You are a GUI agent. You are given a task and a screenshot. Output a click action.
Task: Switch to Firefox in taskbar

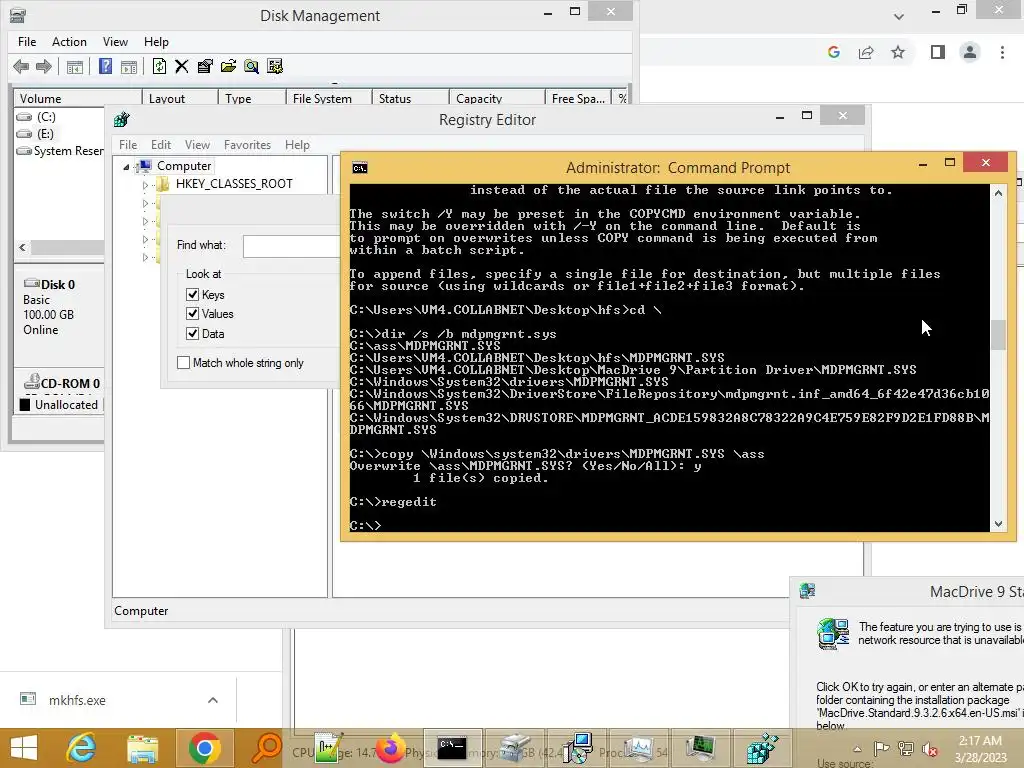tap(391, 748)
